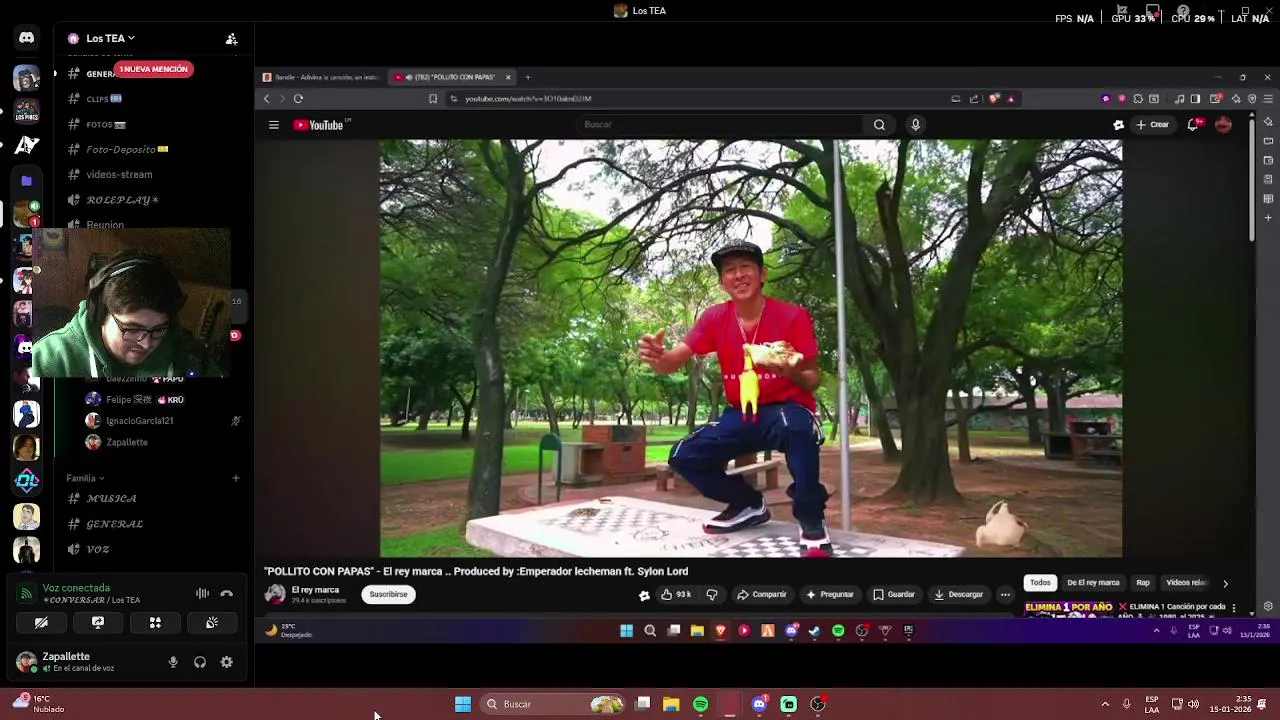Select the Todos filter chip
Image resolution: width=1280 pixels, height=720 pixels.
click(x=1040, y=583)
